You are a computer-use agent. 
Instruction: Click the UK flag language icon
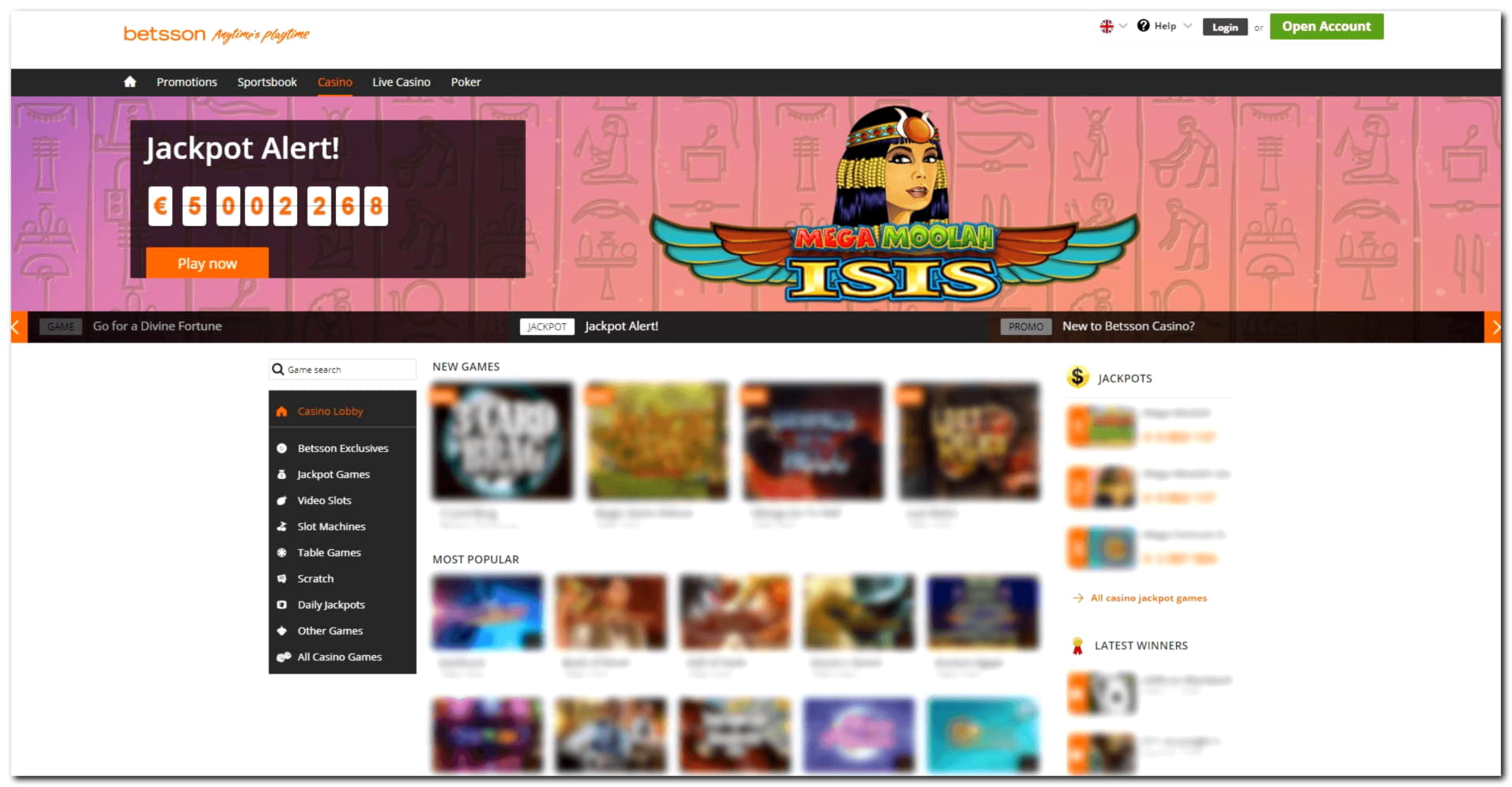click(1107, 26)
